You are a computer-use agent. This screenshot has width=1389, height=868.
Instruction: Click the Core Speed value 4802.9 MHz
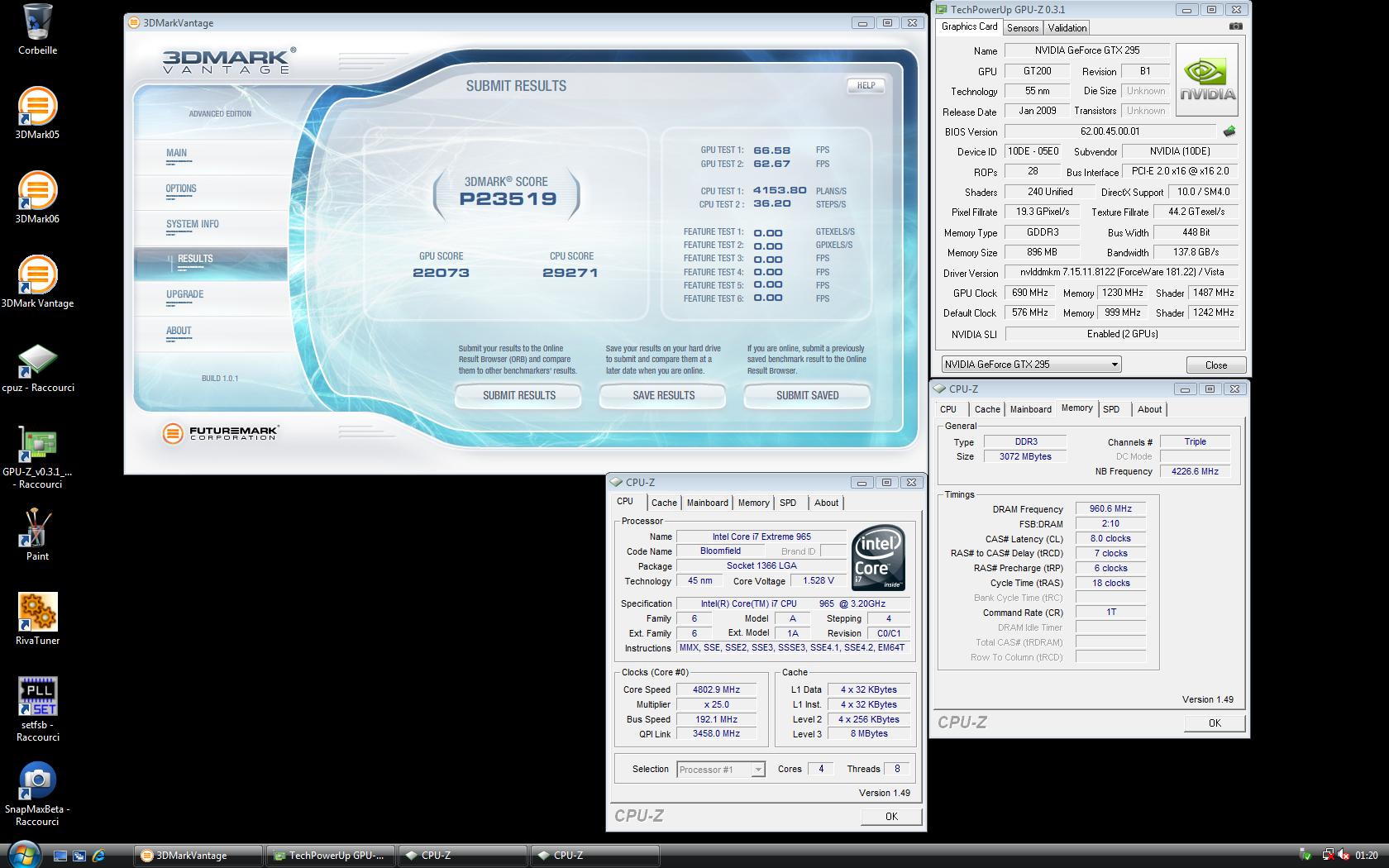click(716, 689)
